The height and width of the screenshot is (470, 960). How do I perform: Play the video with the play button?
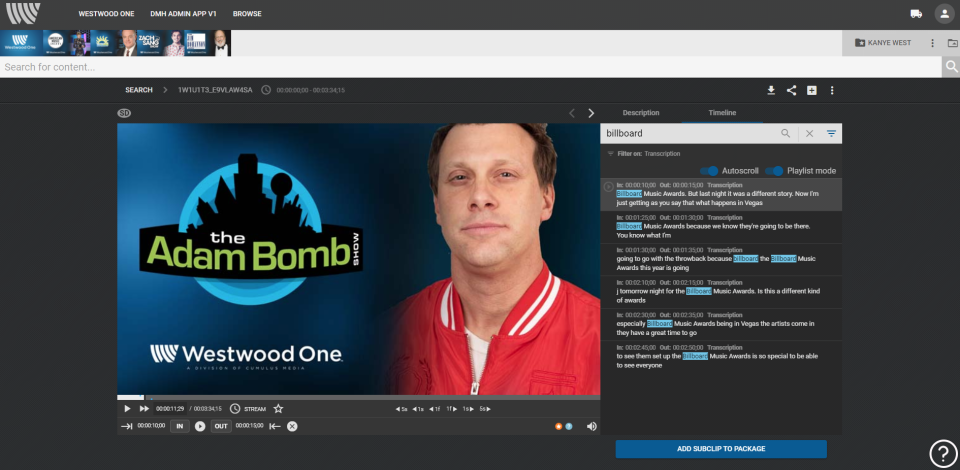tap(127, 409)
